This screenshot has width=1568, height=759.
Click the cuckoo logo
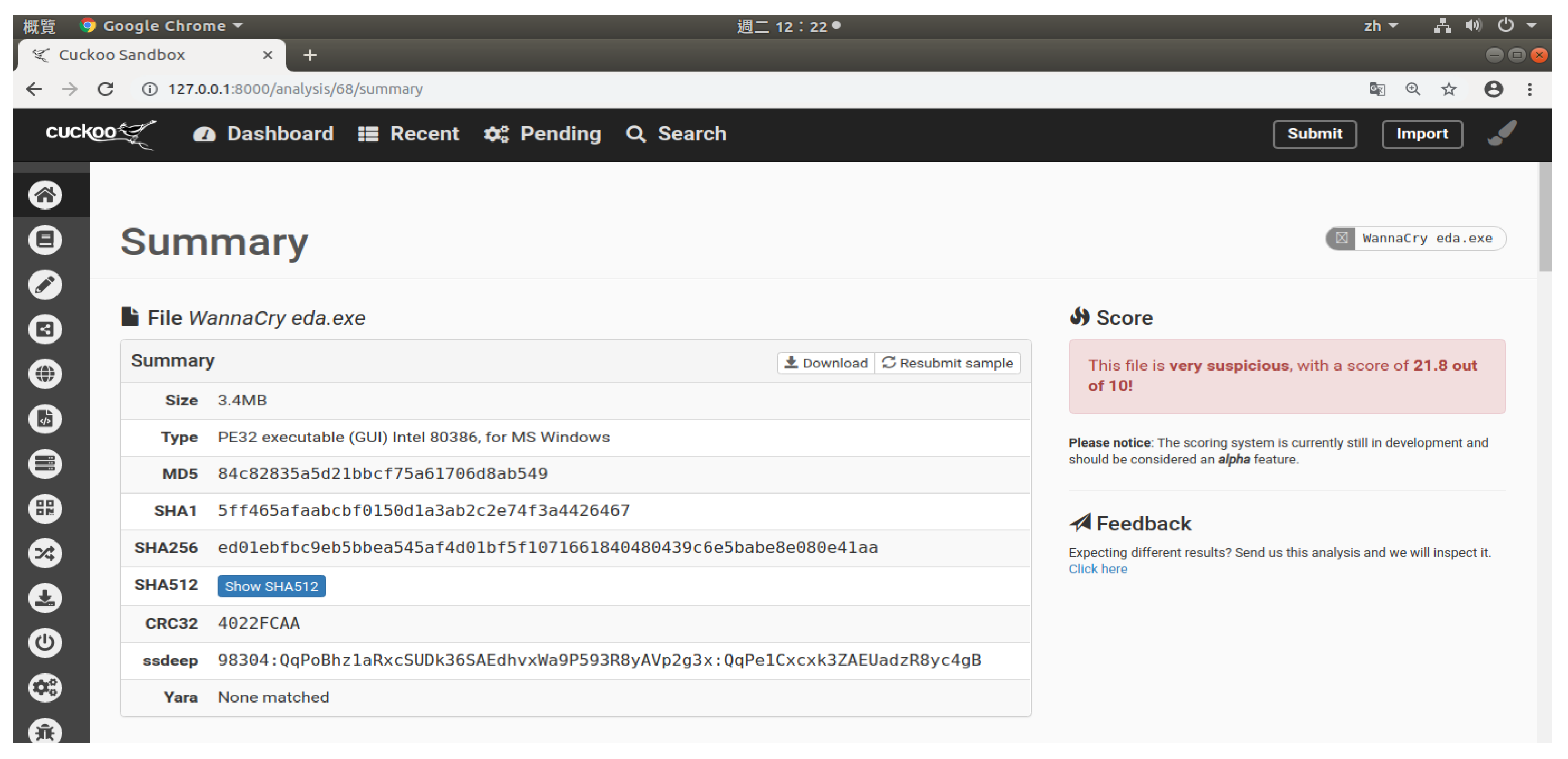click(x=100, y=134)
